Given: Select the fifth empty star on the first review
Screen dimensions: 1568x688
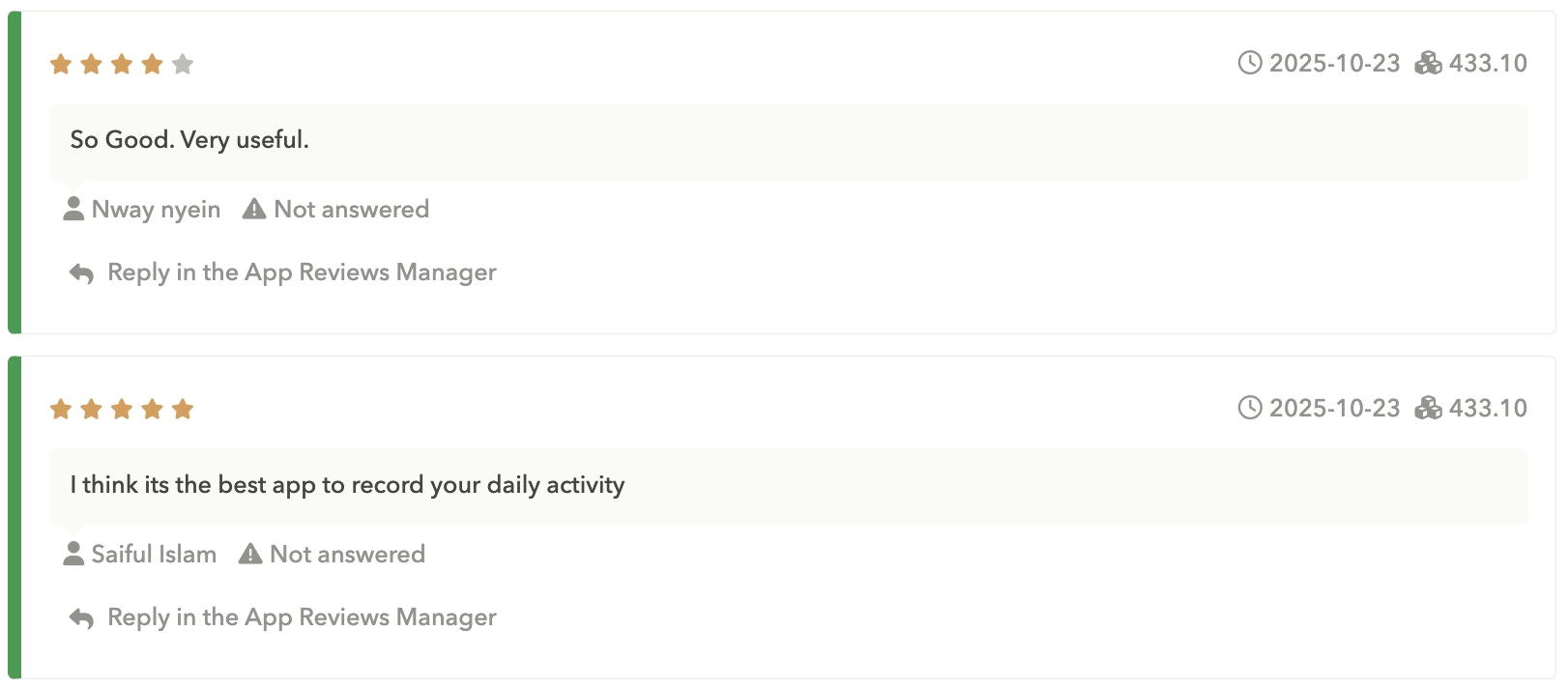Looking at the screenshot, I should click(183, 63).
